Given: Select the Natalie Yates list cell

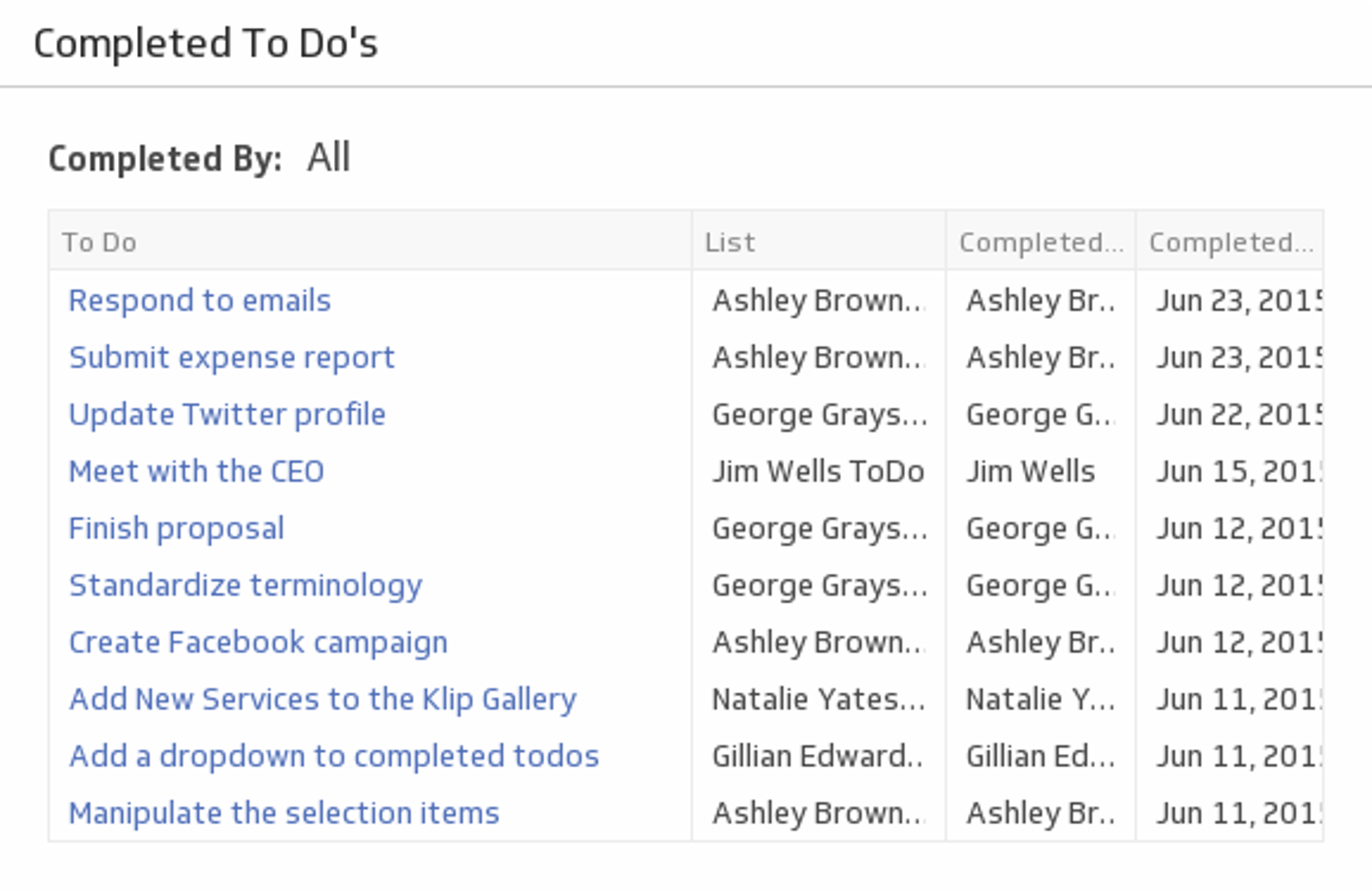Looking at the screenshot, I should tap(818, 699).
